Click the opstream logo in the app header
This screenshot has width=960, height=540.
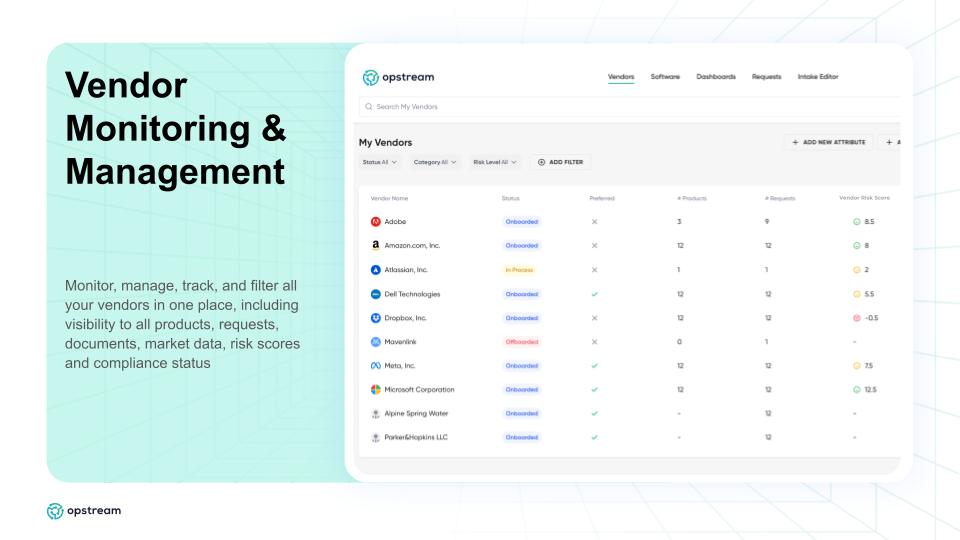coord(399,77)
